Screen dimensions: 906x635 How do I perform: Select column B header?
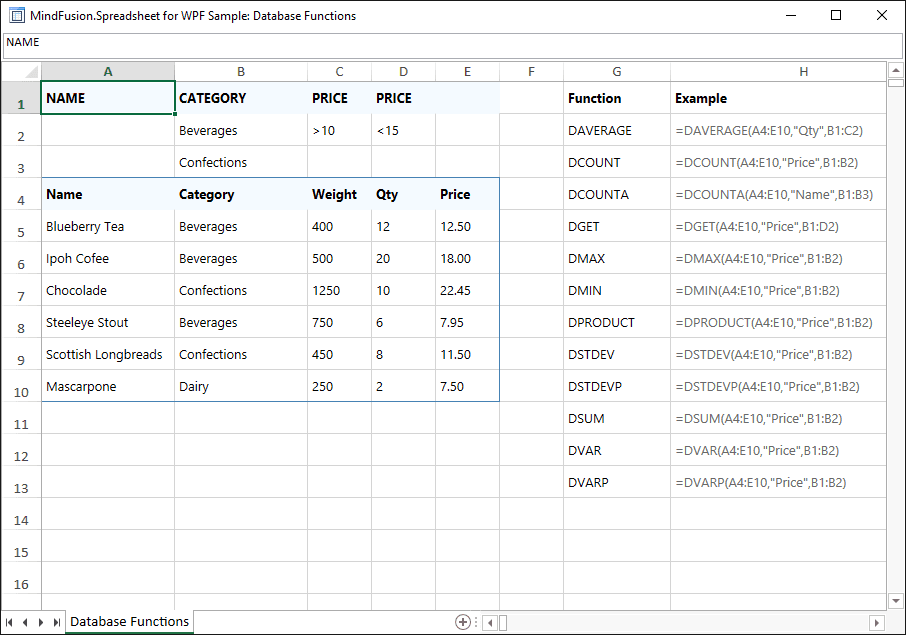[x=241, y=72]
